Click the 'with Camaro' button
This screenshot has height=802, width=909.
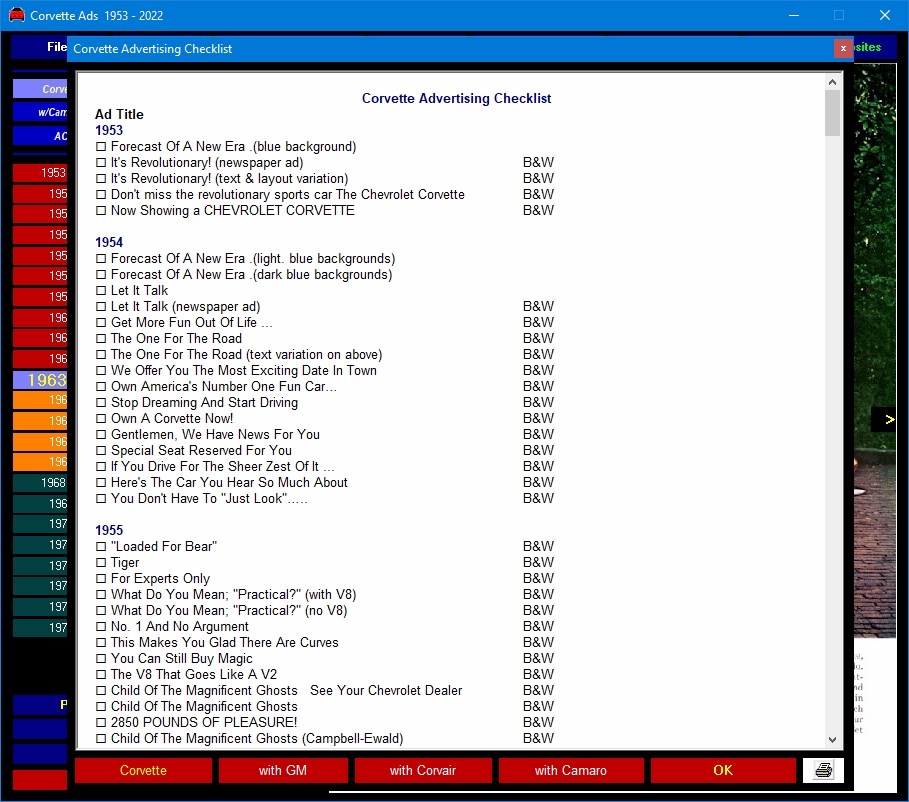tap(571, 770)
